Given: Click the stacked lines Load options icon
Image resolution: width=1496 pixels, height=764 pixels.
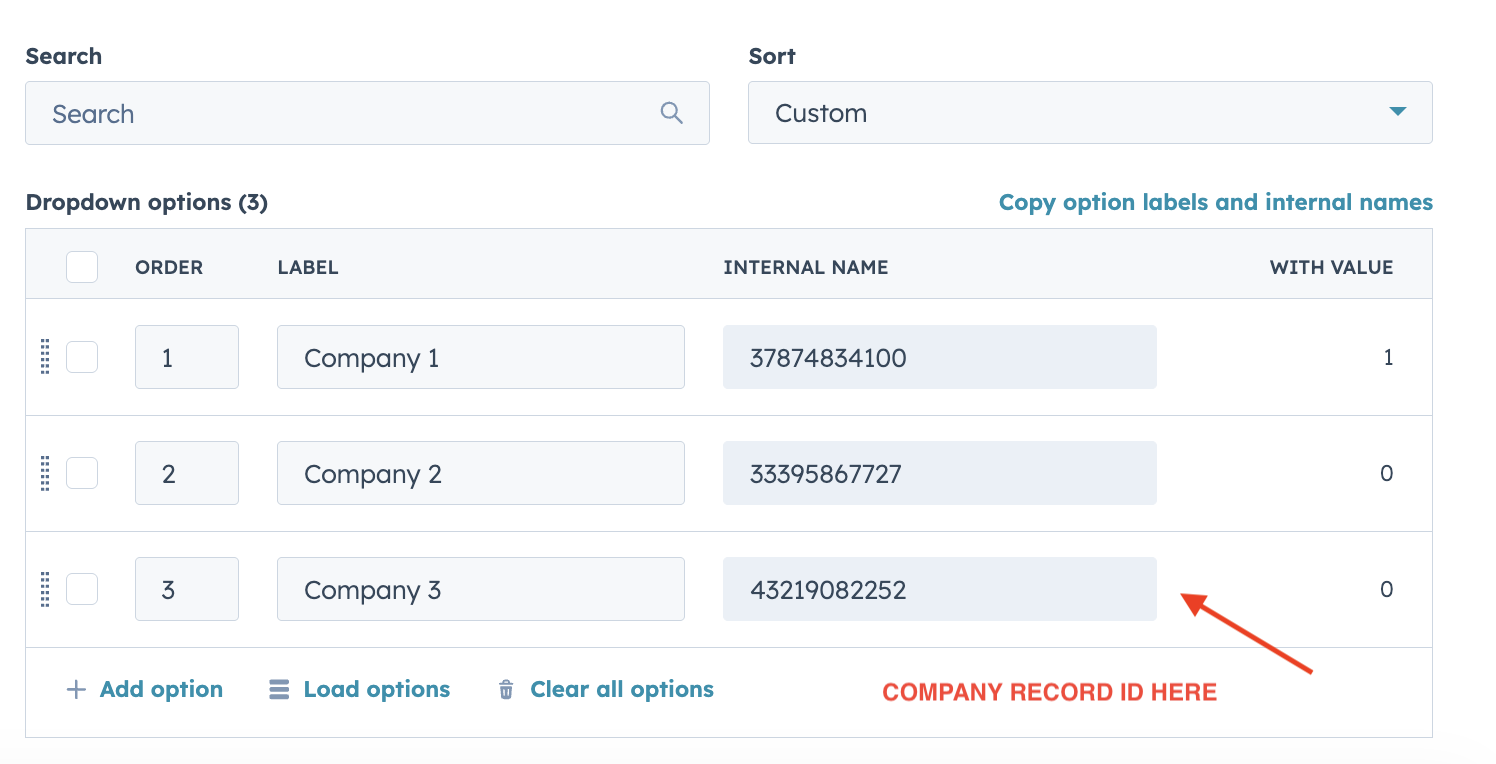Looking at the screenshot, I should [280, 690].
